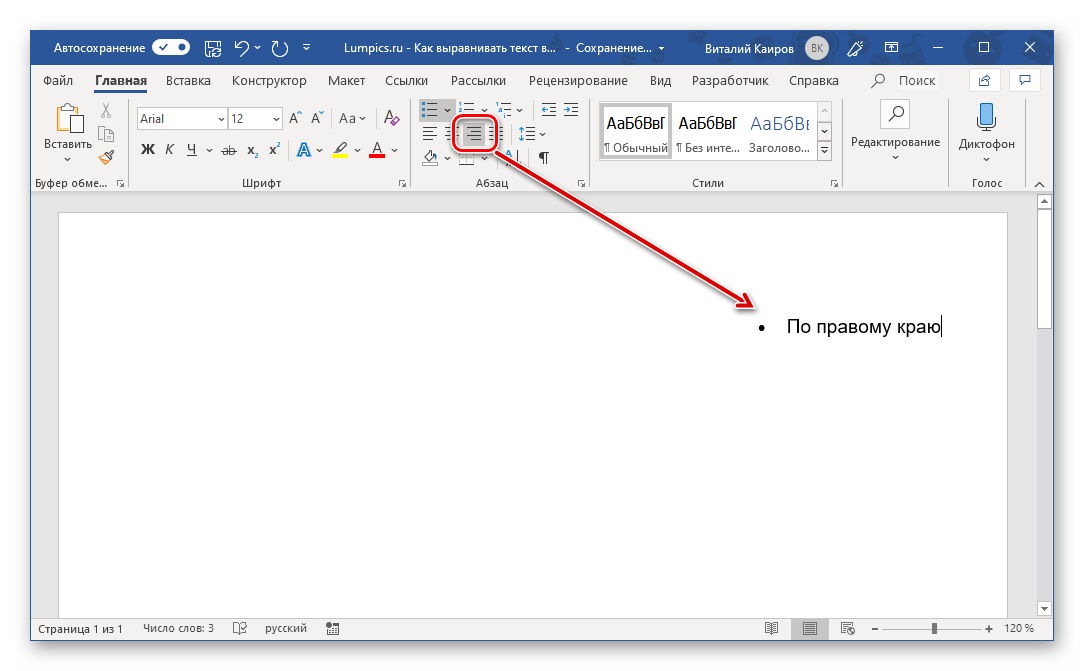The image size is (1084, 671).
Task: Expand the font size 12 dropdown
Action: click(276, 119)
